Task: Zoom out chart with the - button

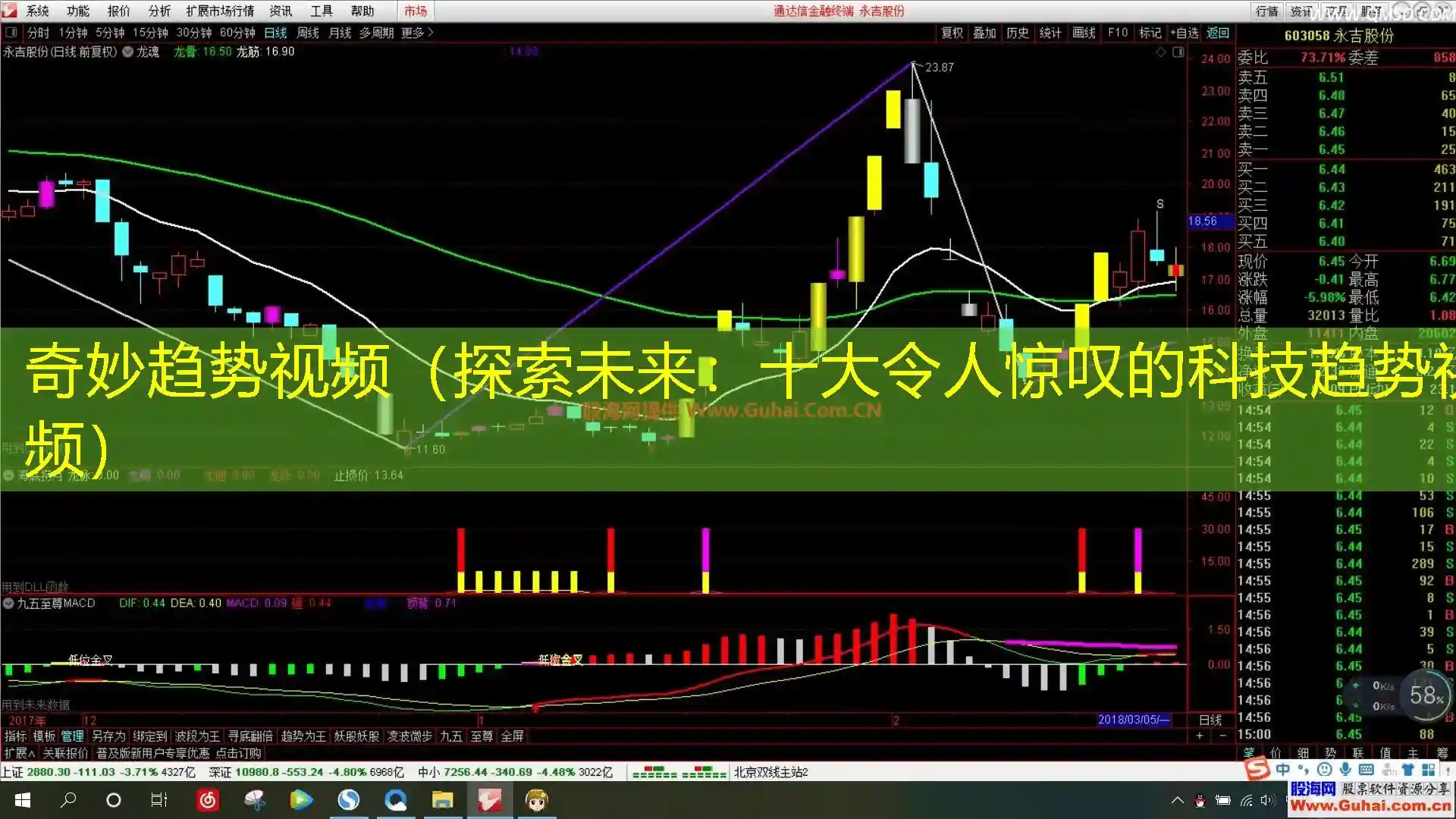Action: [1222, 736]
